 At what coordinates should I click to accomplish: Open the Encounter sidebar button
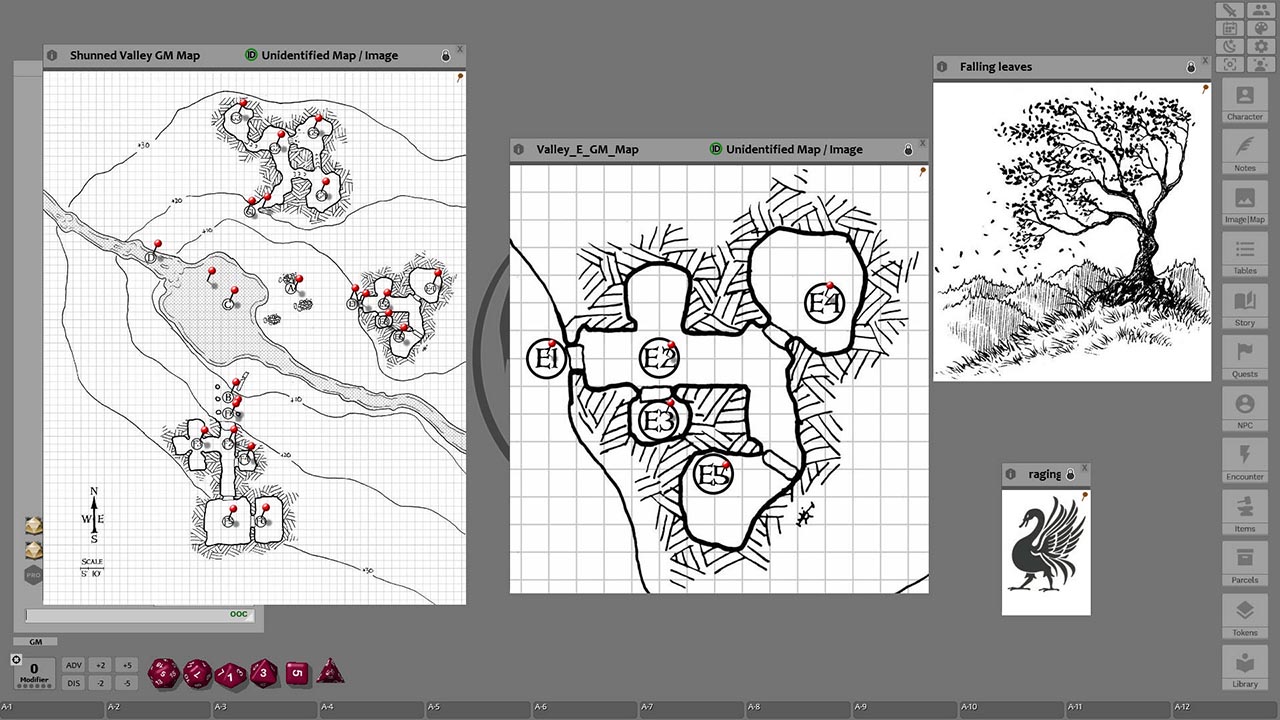[x=1245, y=459]
